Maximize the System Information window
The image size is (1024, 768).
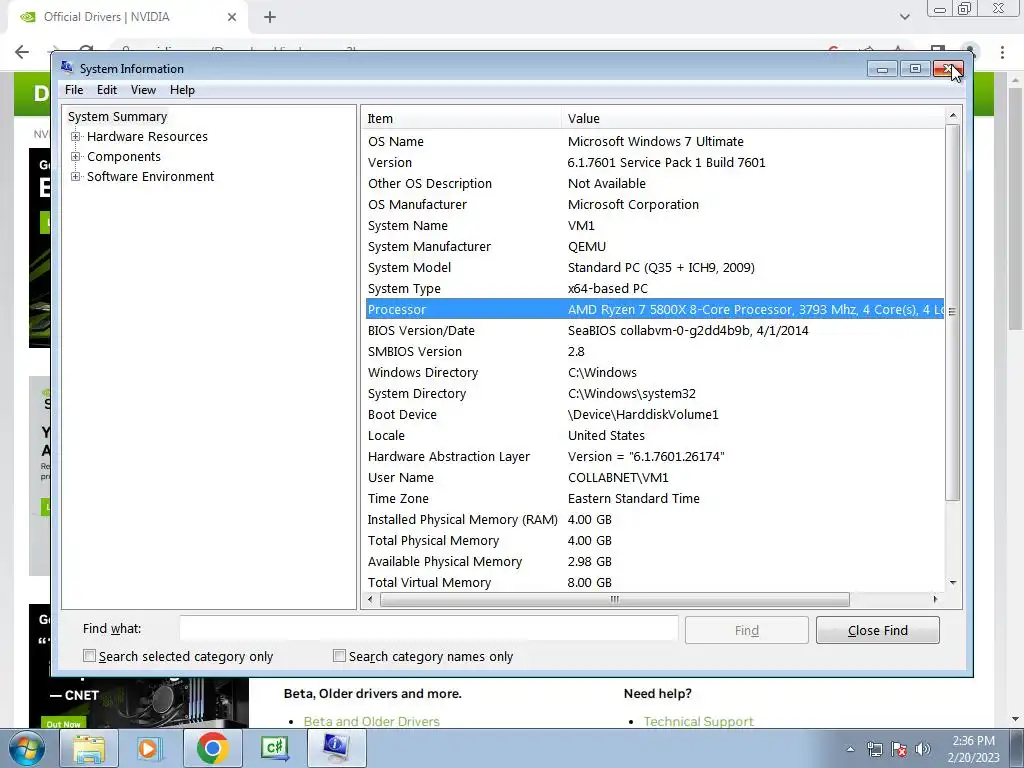[915, 69]
